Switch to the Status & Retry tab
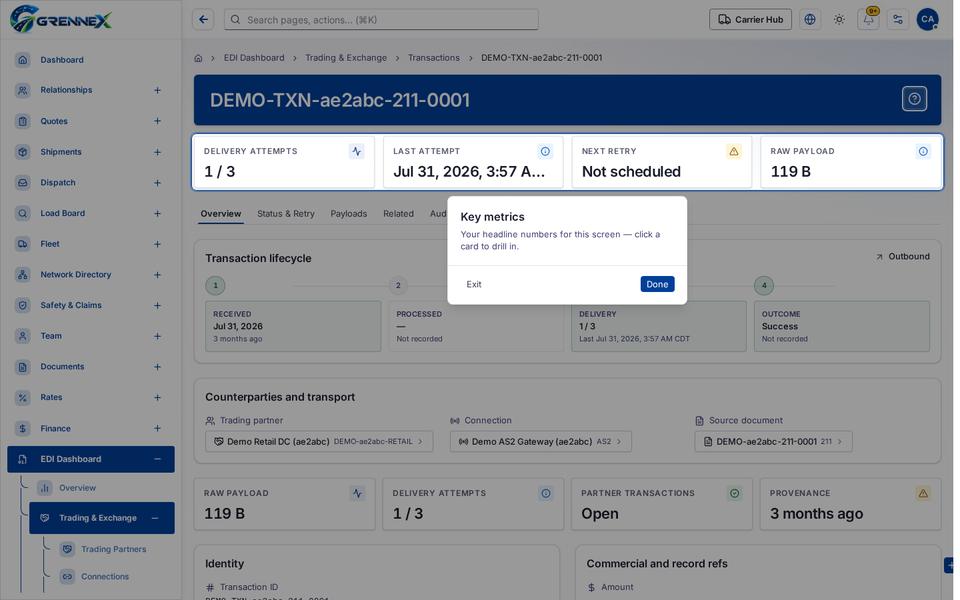Image resolution: width=960 pixels, height=600 pixels. tap(286, 214)
